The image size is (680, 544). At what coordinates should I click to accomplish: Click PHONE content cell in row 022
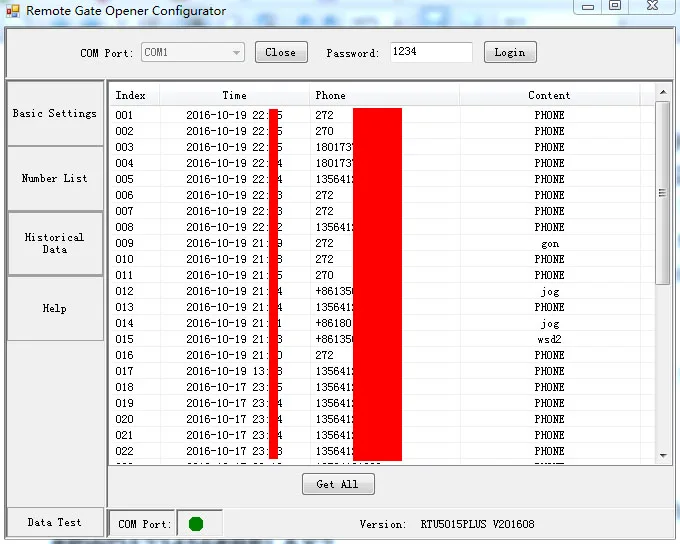click(x=549, y=452)
